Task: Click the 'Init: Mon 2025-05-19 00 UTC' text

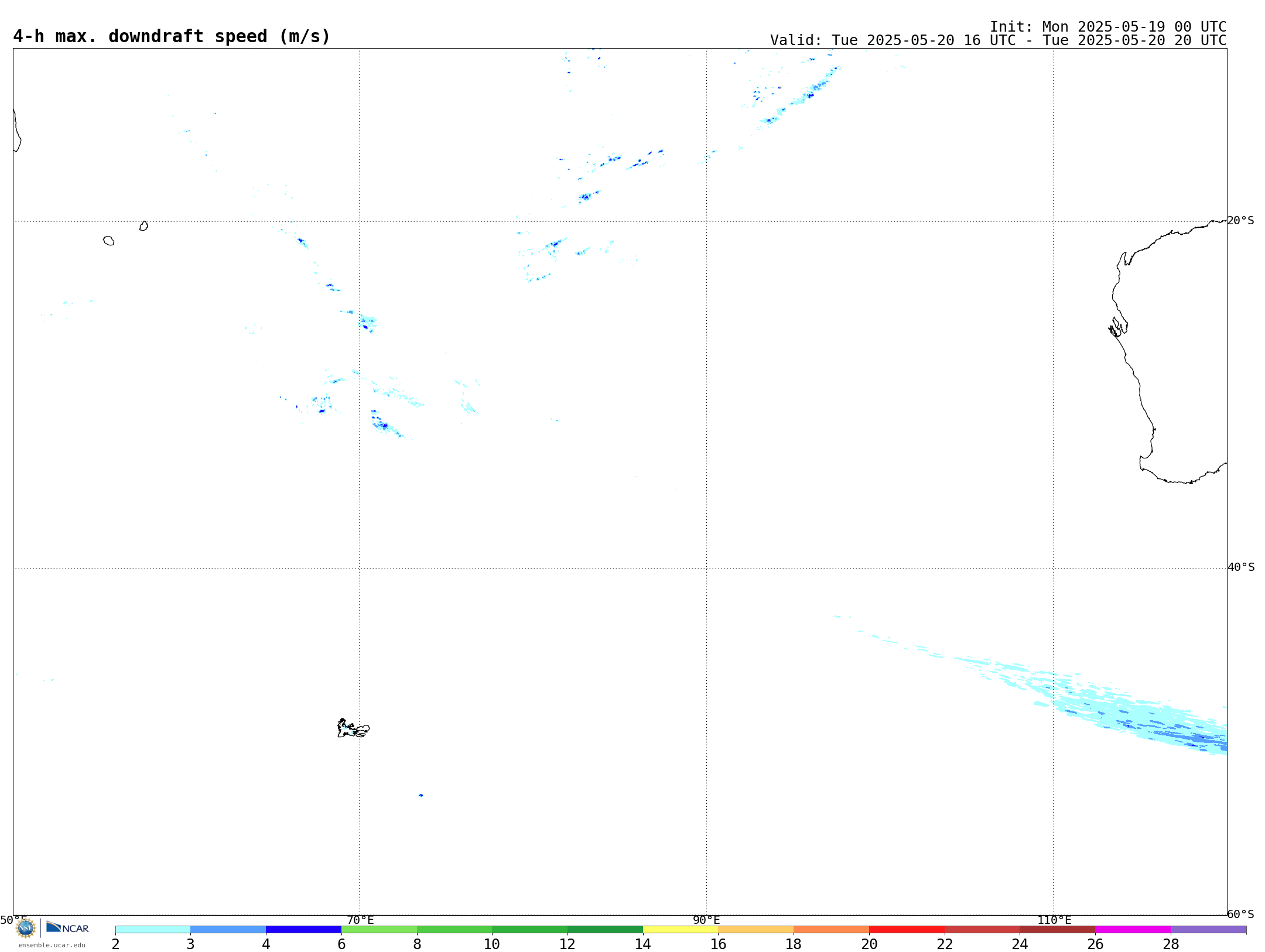Action: (x=1108, y=27)
